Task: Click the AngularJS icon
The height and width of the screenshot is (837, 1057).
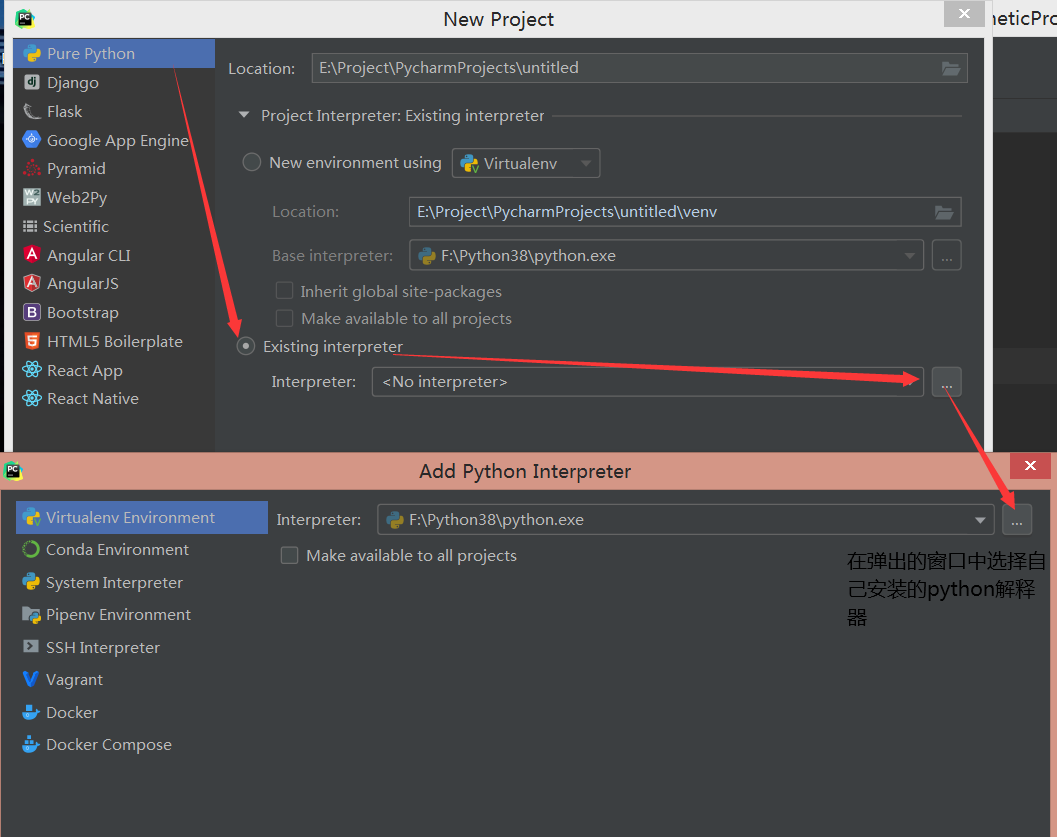Action: 32,283
